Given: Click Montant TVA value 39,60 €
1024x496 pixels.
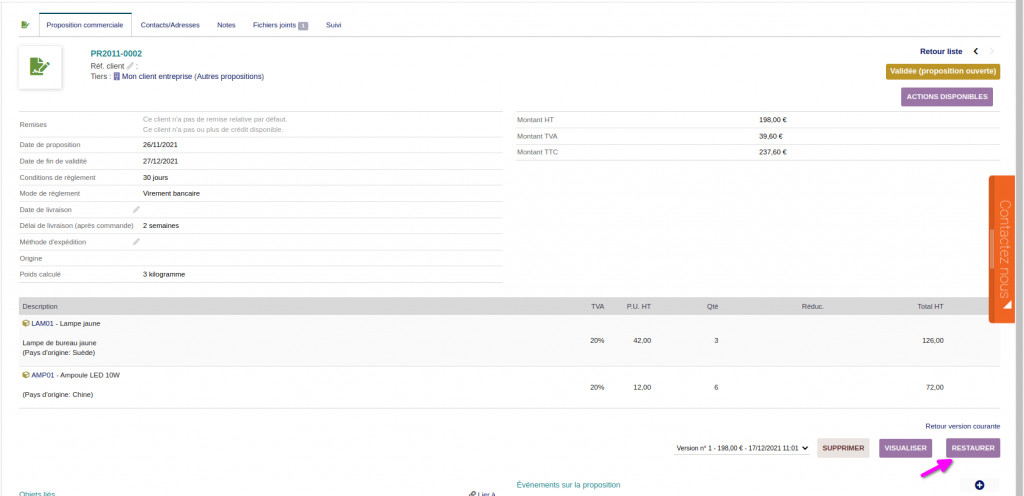Looking at the screenshot, I should click(771, 136).
